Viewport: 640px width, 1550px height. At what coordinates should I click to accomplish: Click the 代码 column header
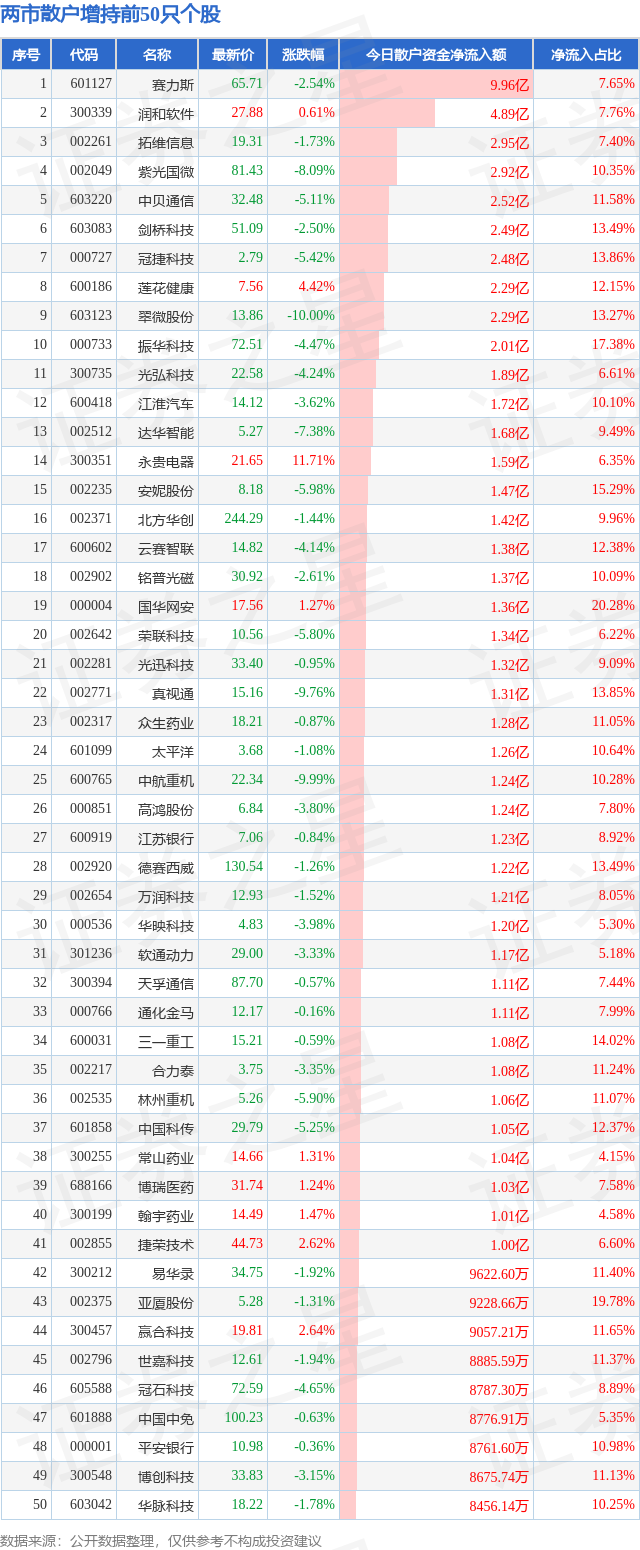84,55
